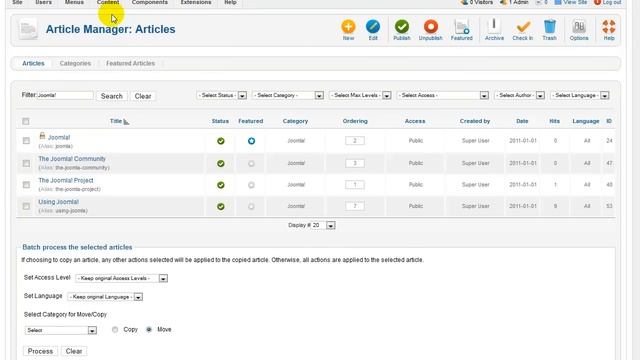Sort by Ordering column header
Image resolution: width=640 pixels, height=360 pixels.
pos(355,121)
